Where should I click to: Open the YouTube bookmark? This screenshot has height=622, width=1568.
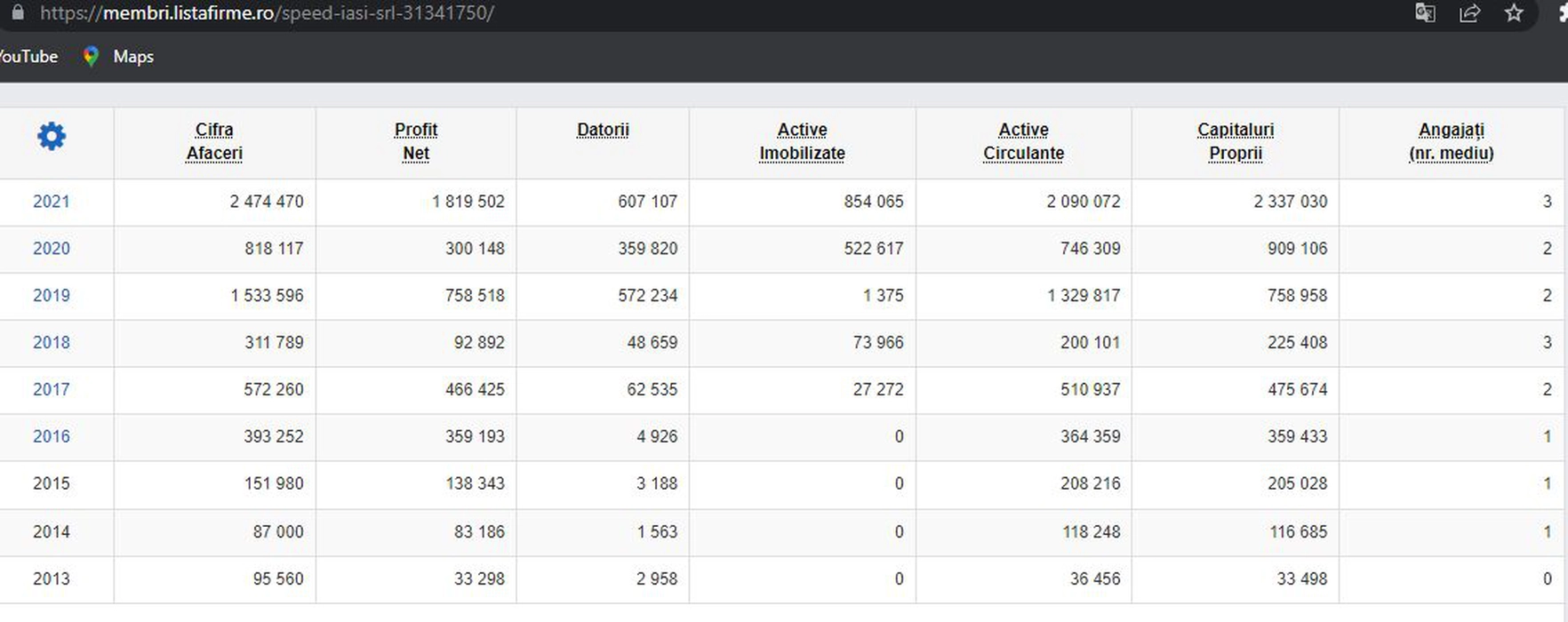[28, 57]
